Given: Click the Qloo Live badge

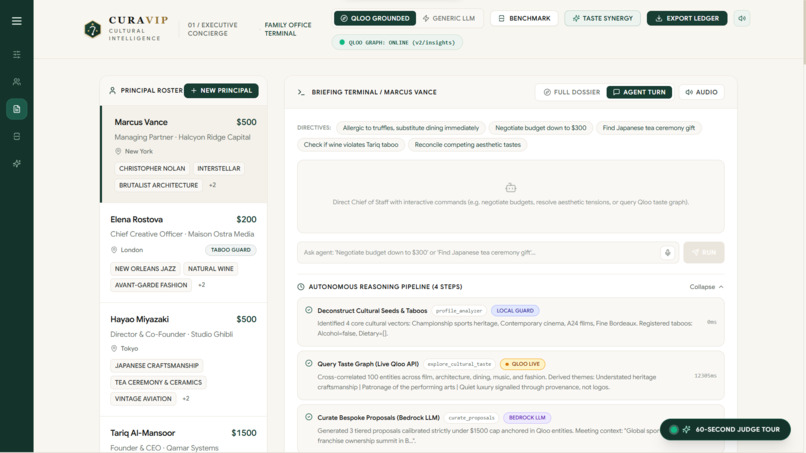Looking at the screenshot, I should coord(522,364).
